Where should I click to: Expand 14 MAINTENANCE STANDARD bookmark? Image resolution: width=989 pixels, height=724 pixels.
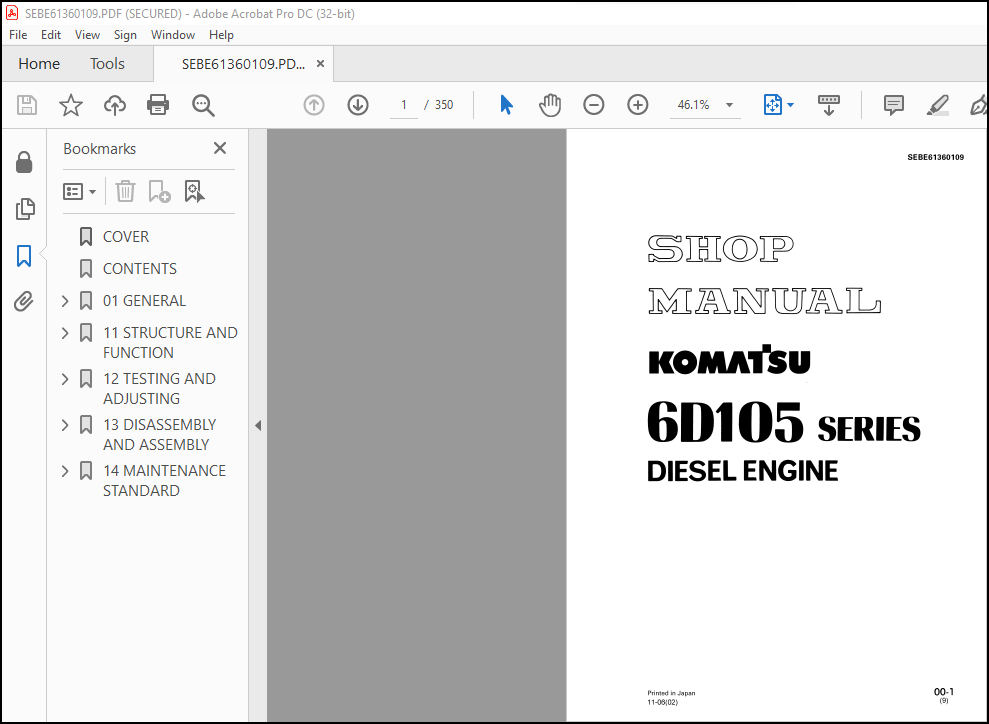65,470
